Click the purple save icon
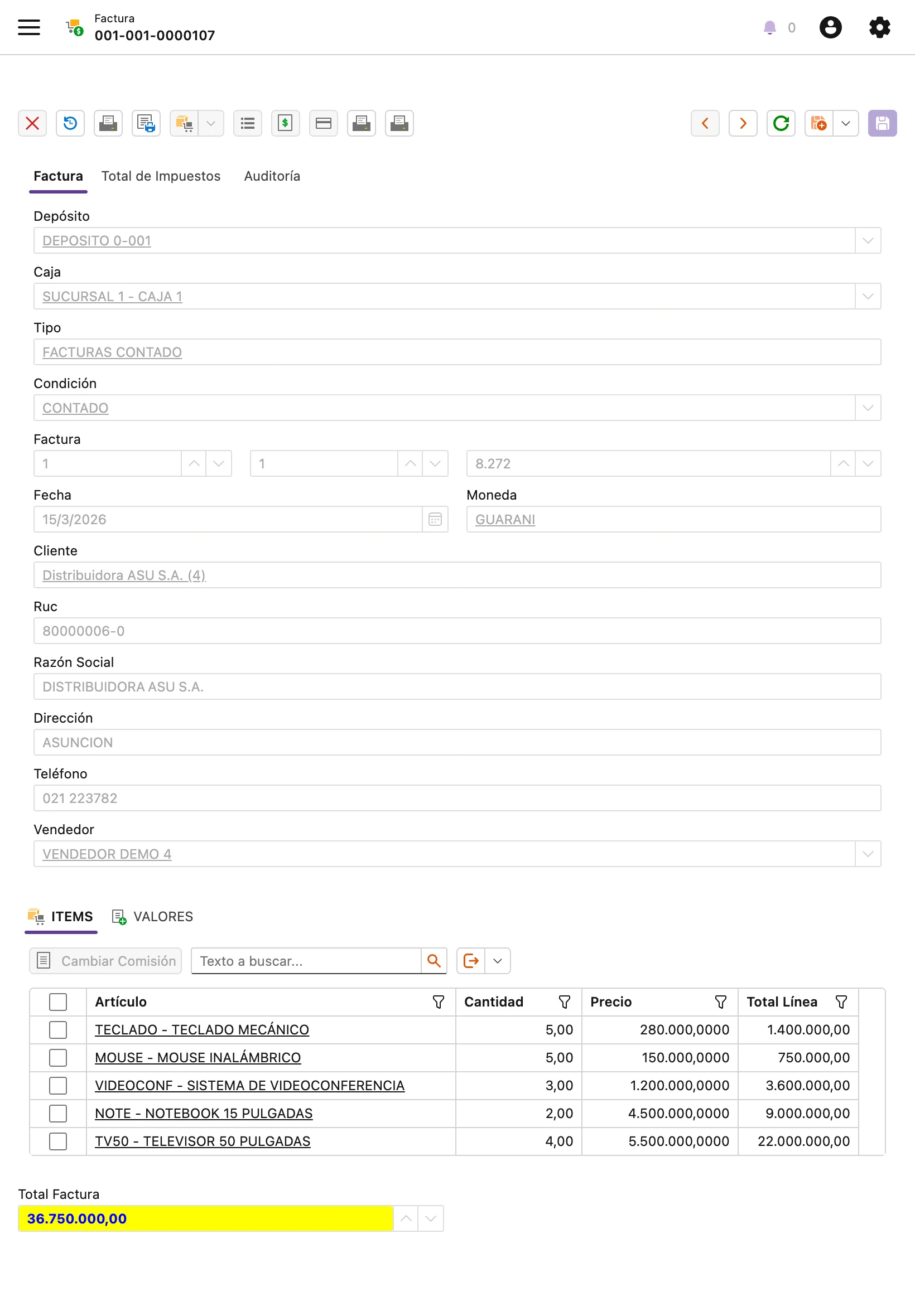 (x=882, y=123)
